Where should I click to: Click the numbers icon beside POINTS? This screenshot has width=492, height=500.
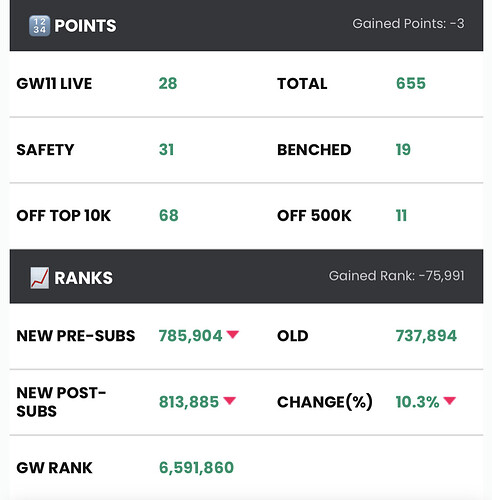39,26
